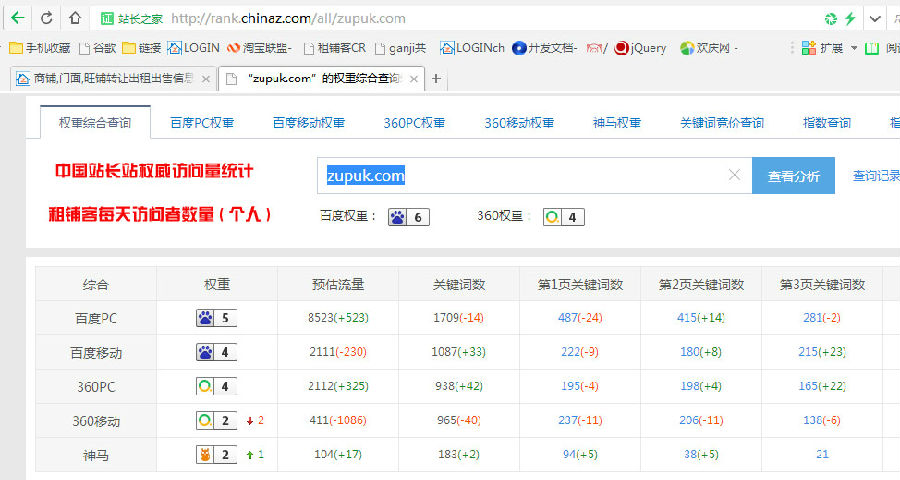Open the LOGIN bookmark

coord(193,48)
